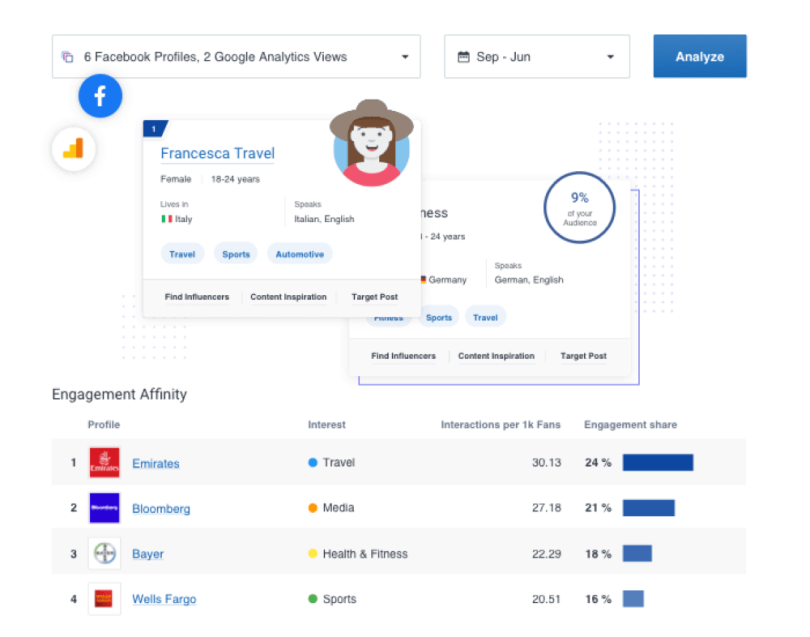Open the Bloomberg profile link
810x637 pixels.
coord(161,509)
